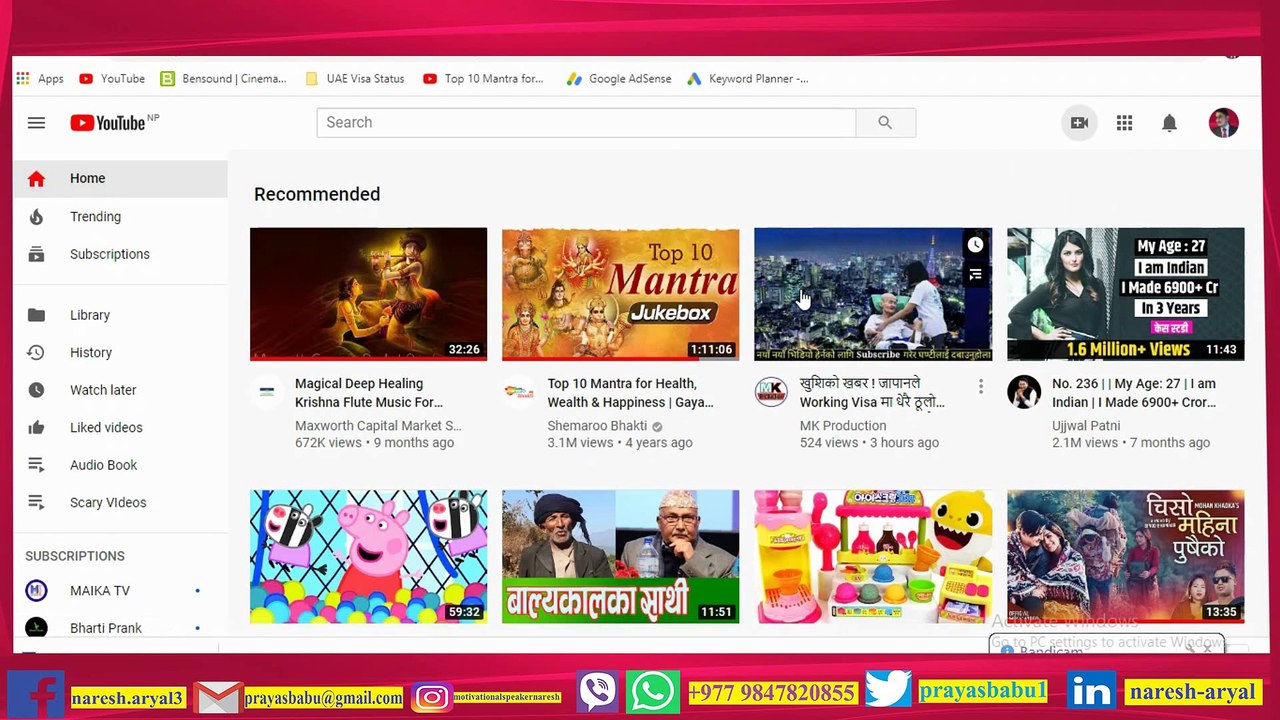Click the MK Production channel avatar

[x=771, y=392]
